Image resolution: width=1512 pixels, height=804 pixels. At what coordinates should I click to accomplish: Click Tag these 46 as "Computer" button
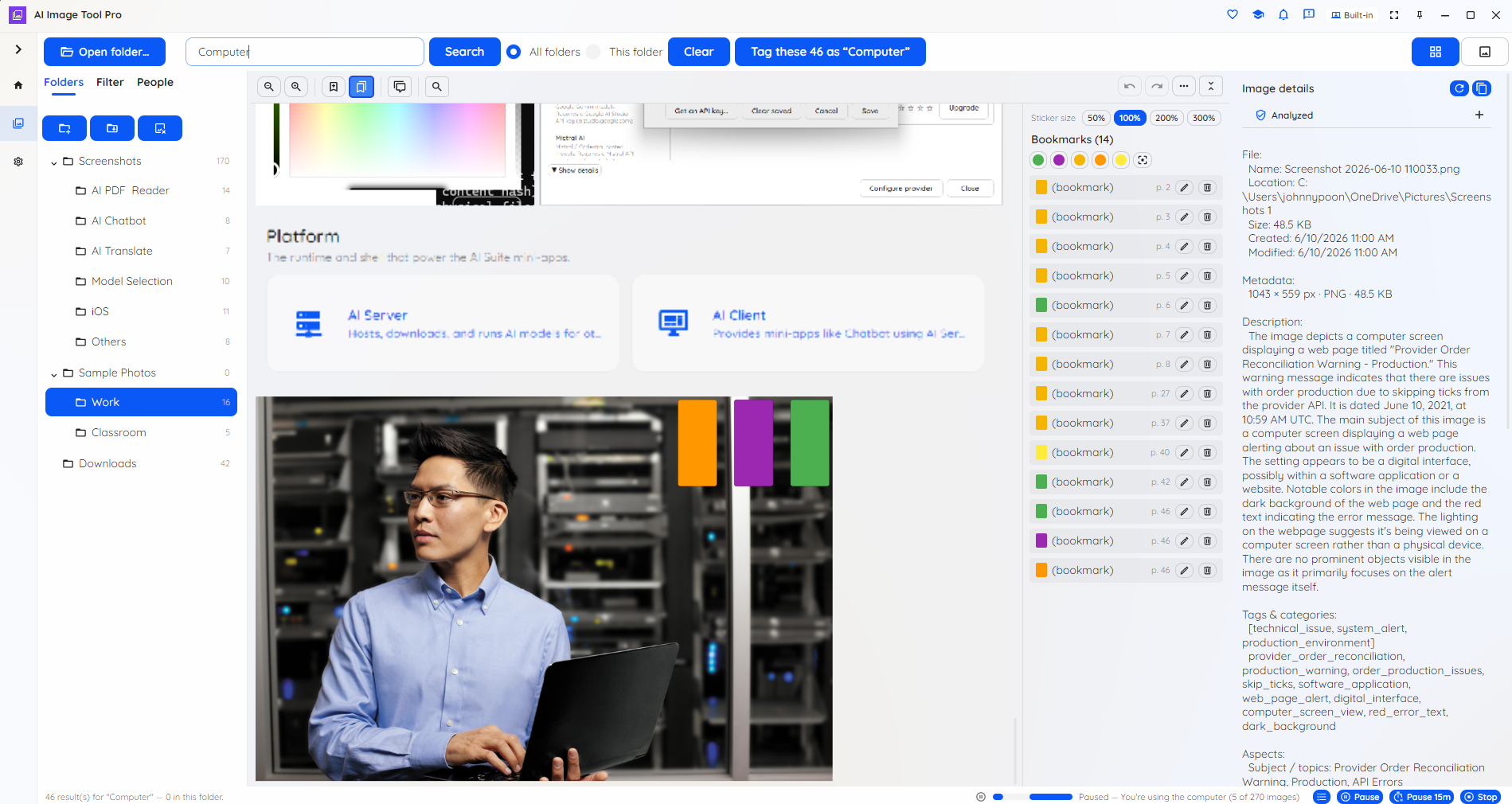pos(830,52)
